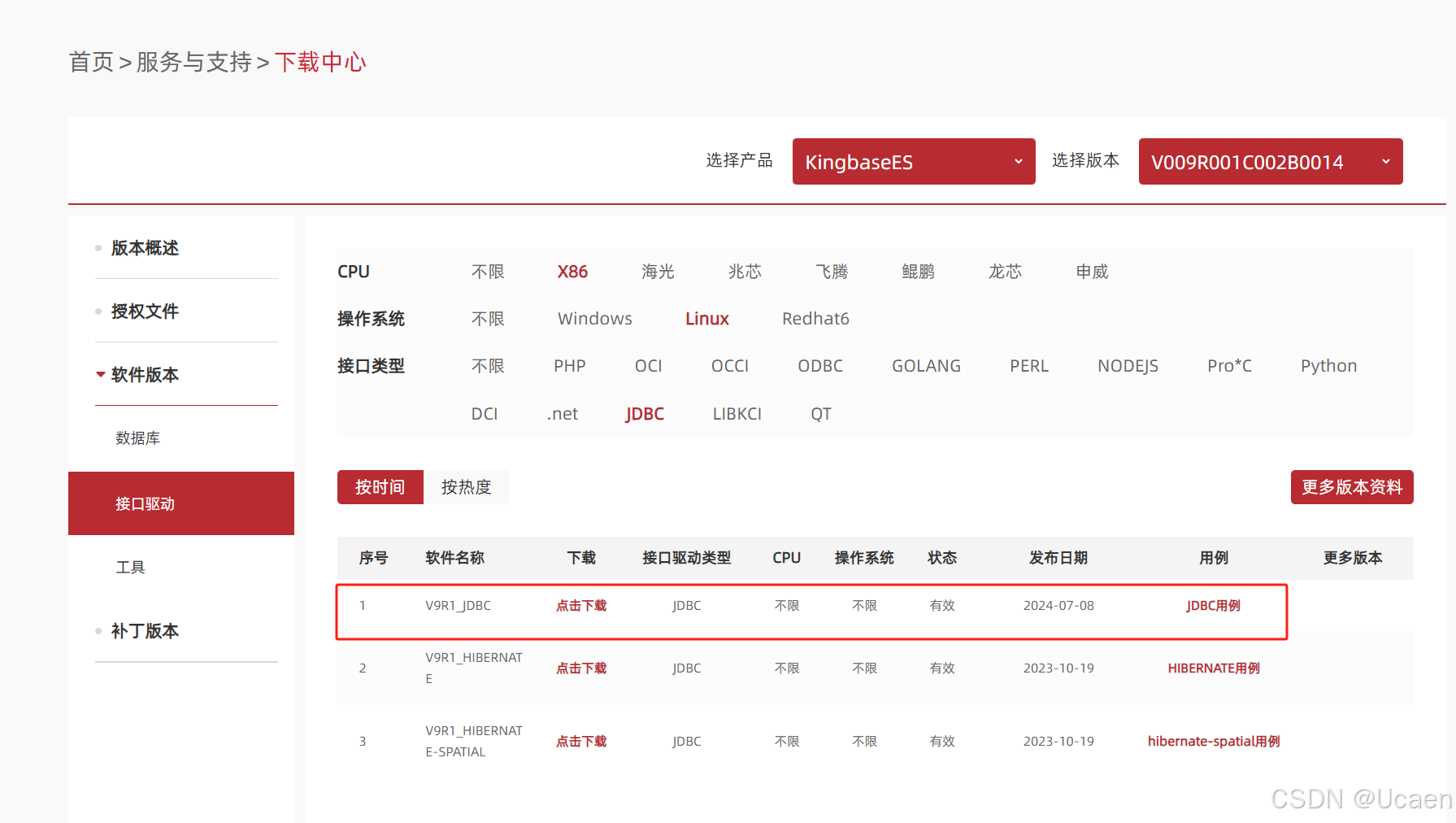1456x823 pixels.
Task: Open the hibernate-spatial用例 link
Action: (x=1214, y=742)
